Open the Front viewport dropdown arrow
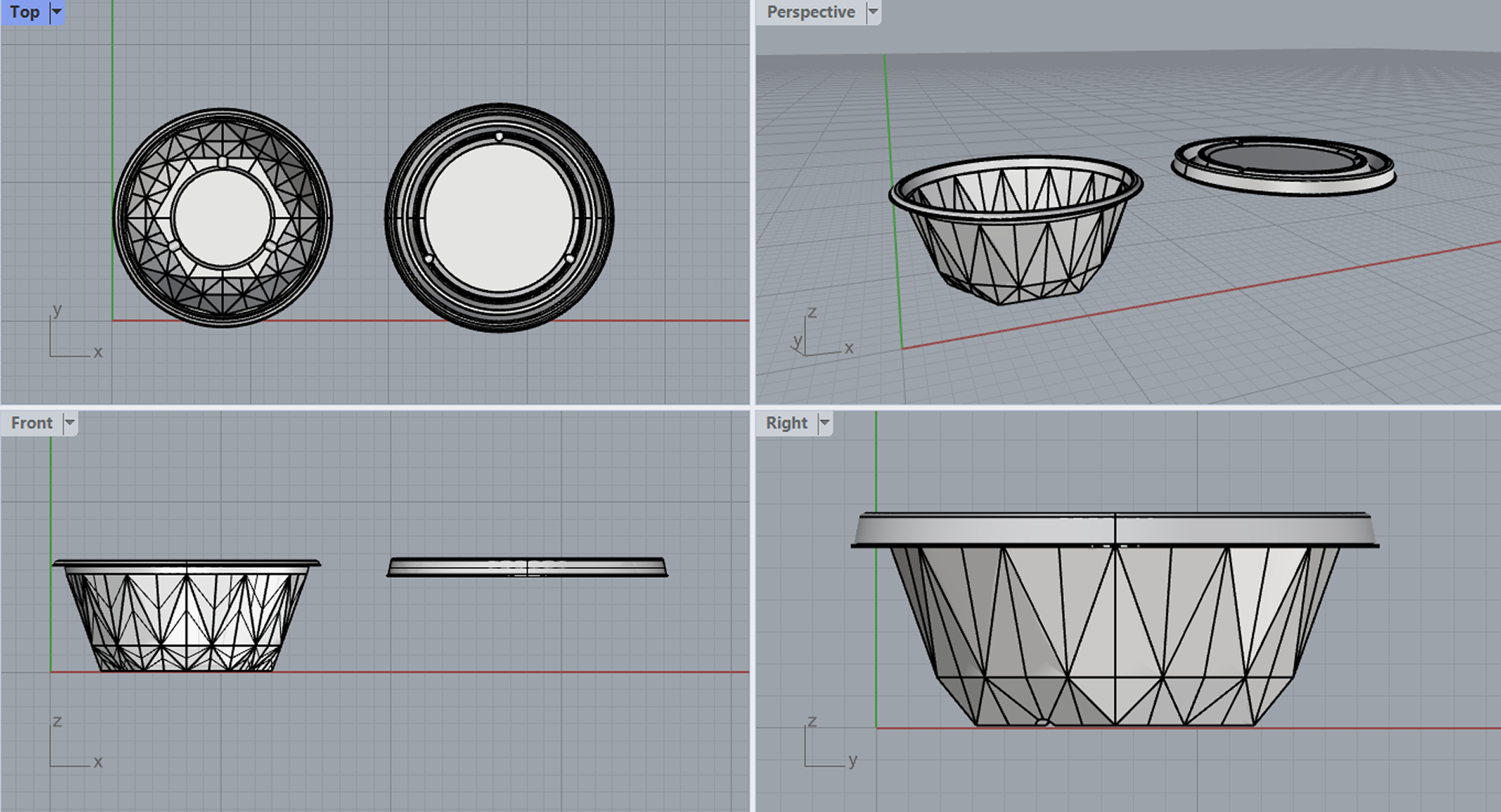This screenshot has height=812, width=1501. click(70, 423)
